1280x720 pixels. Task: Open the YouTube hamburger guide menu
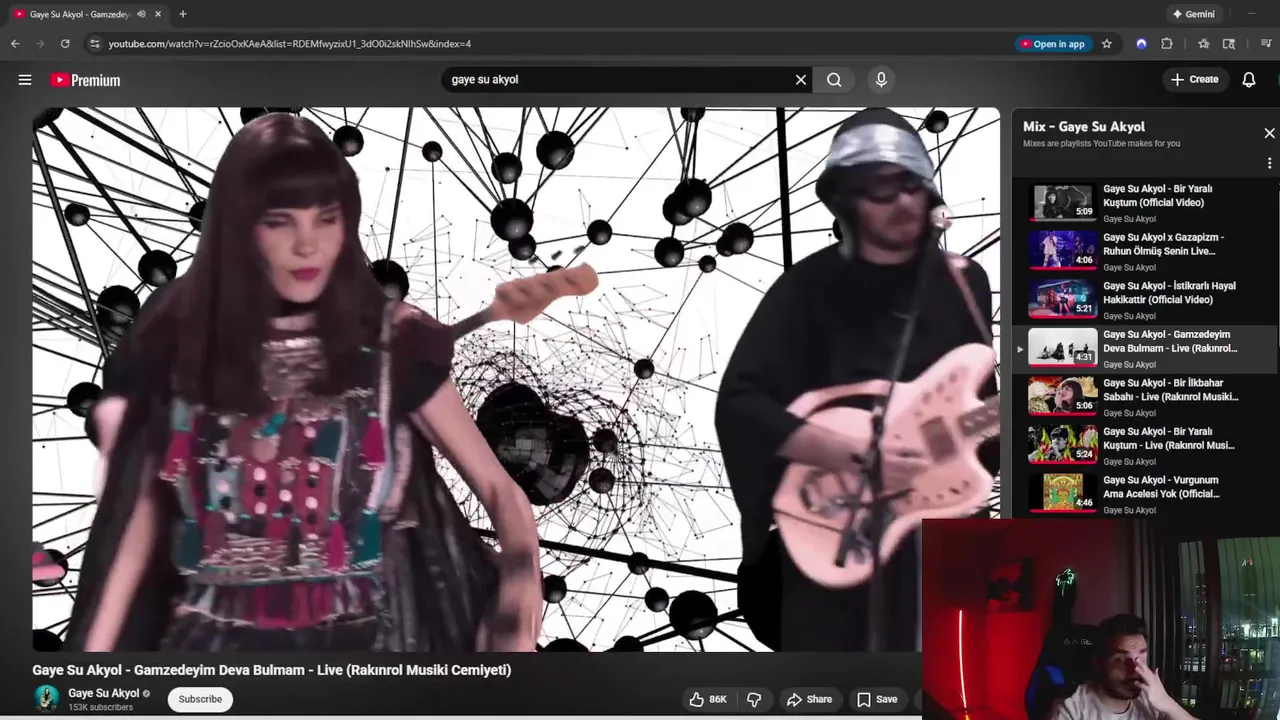pyautogui.click(x=25, y=80)
